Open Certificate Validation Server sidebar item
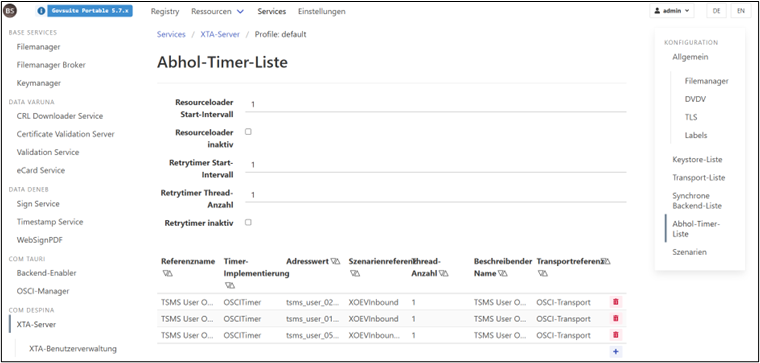 (65, 134)
